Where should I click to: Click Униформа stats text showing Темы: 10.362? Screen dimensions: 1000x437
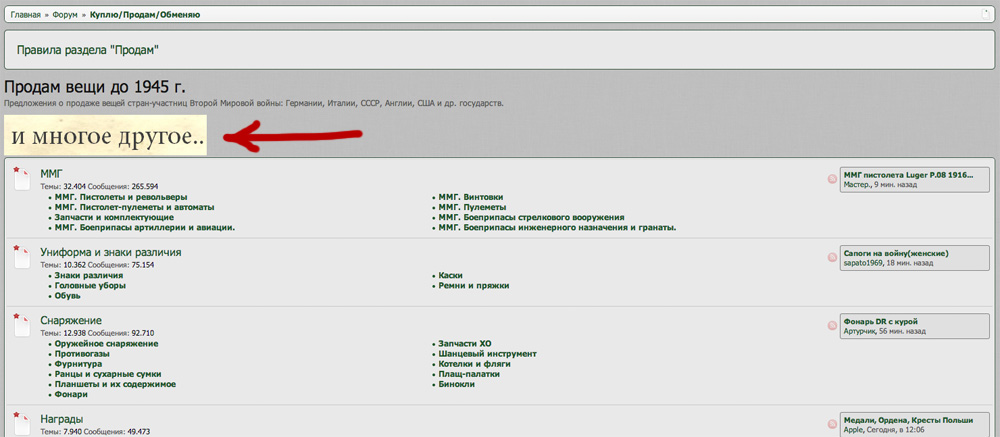(97, 265)
